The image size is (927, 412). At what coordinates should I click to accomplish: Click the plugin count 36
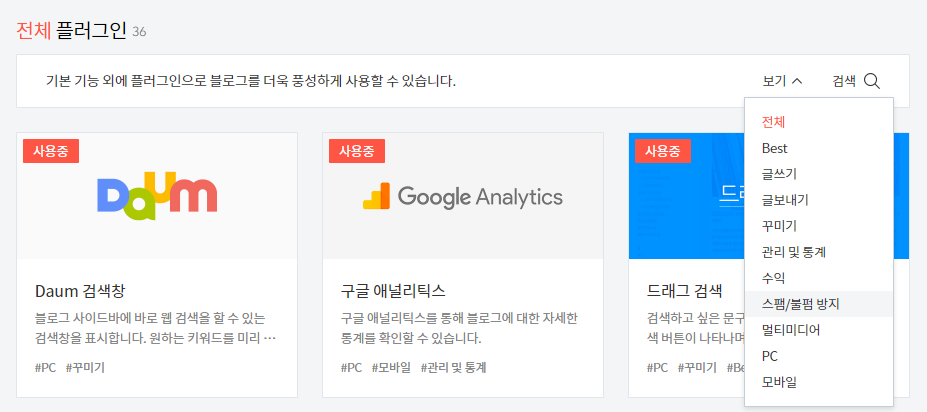140,32
